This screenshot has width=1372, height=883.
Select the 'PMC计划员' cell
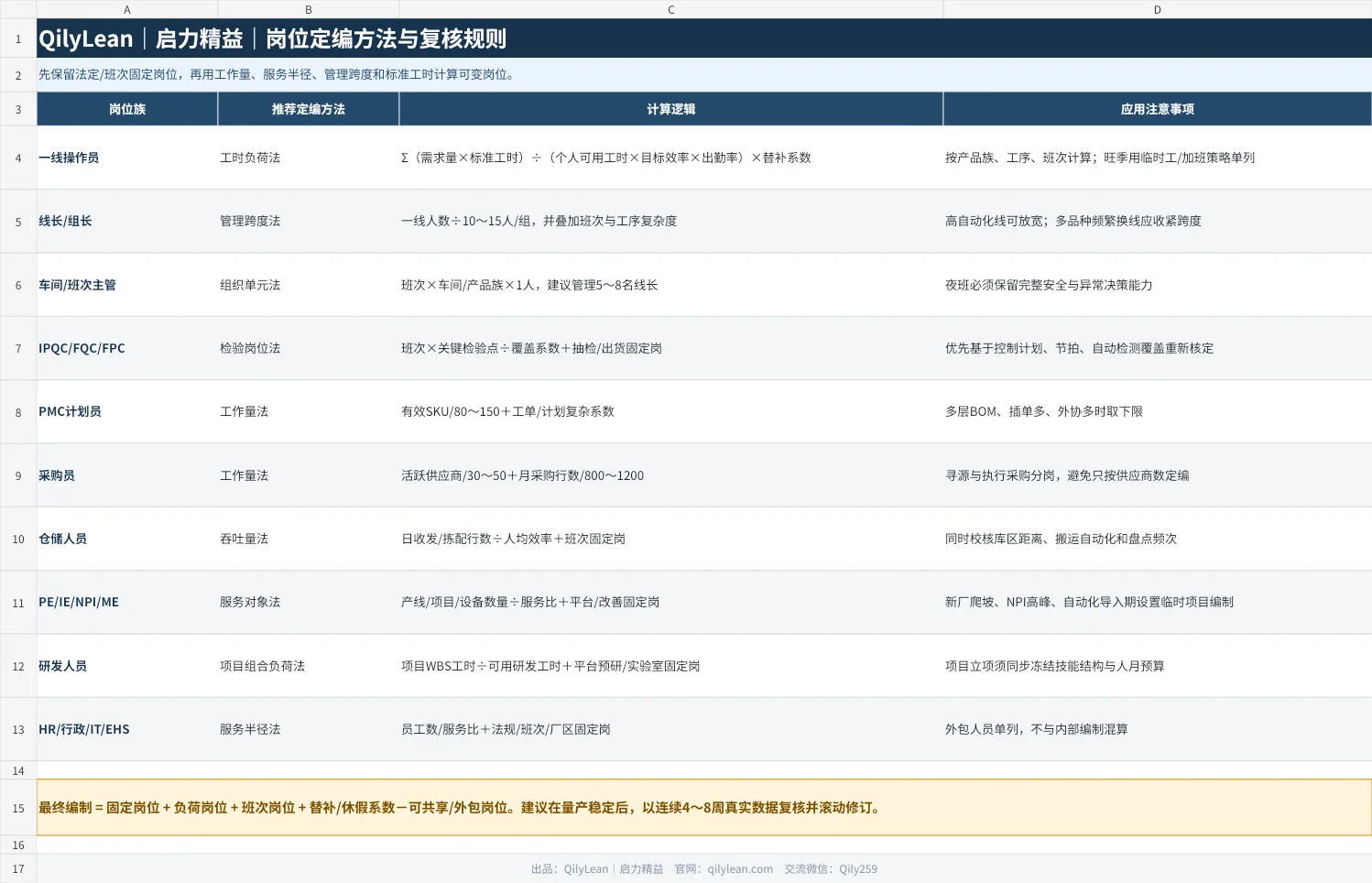tap(127, 411)
